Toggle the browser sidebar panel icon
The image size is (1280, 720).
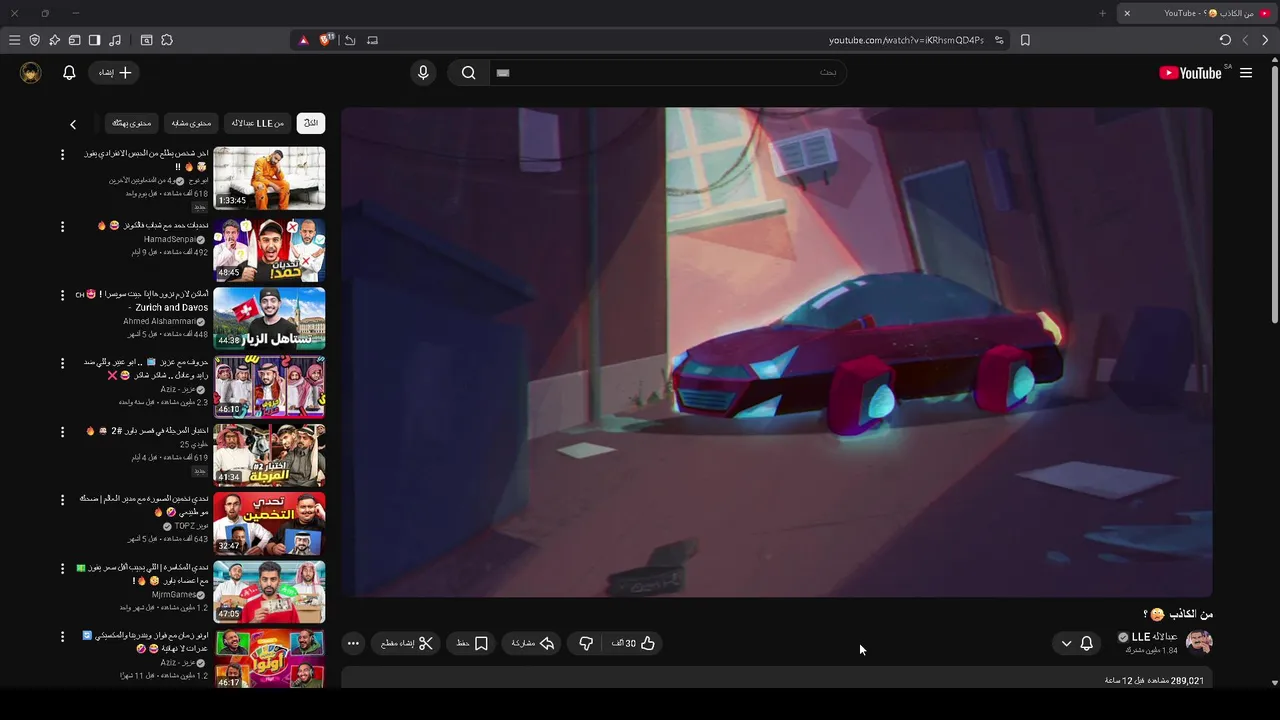pos(94,40)
